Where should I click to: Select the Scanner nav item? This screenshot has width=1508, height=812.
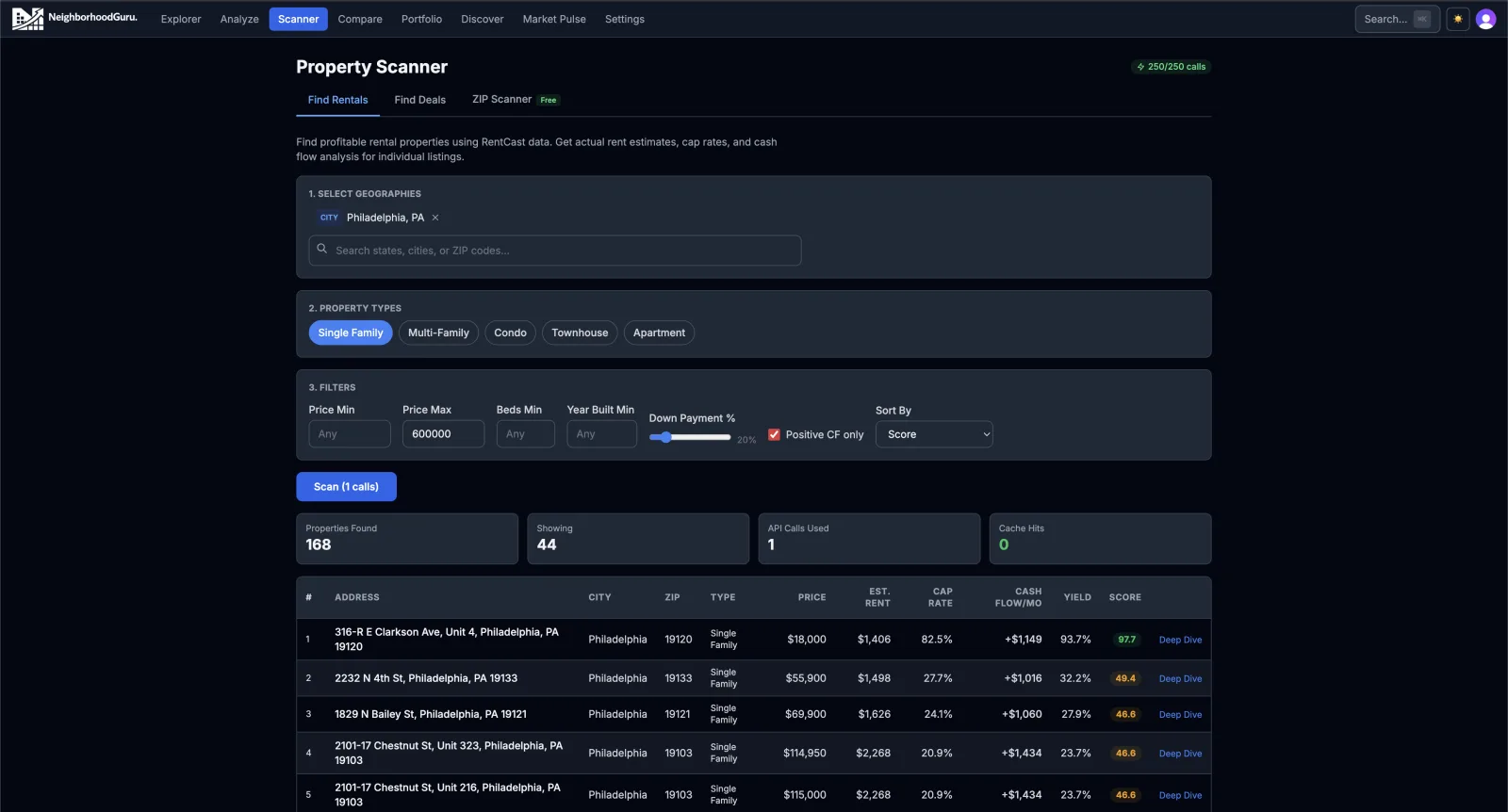pos(298,19)
